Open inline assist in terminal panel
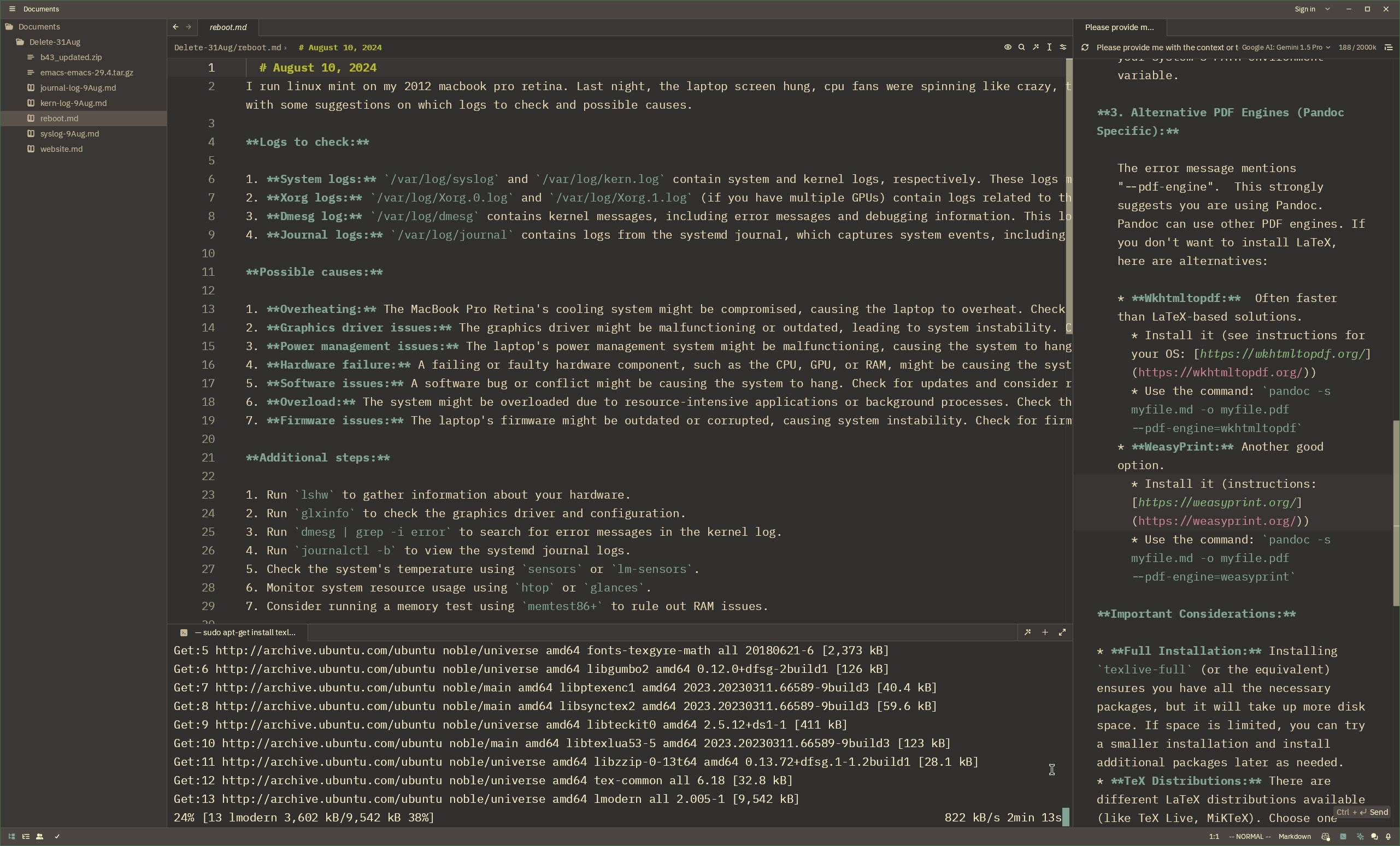Image resolution: width=1400 pixels, height=846 pixels. point(1027,632)
